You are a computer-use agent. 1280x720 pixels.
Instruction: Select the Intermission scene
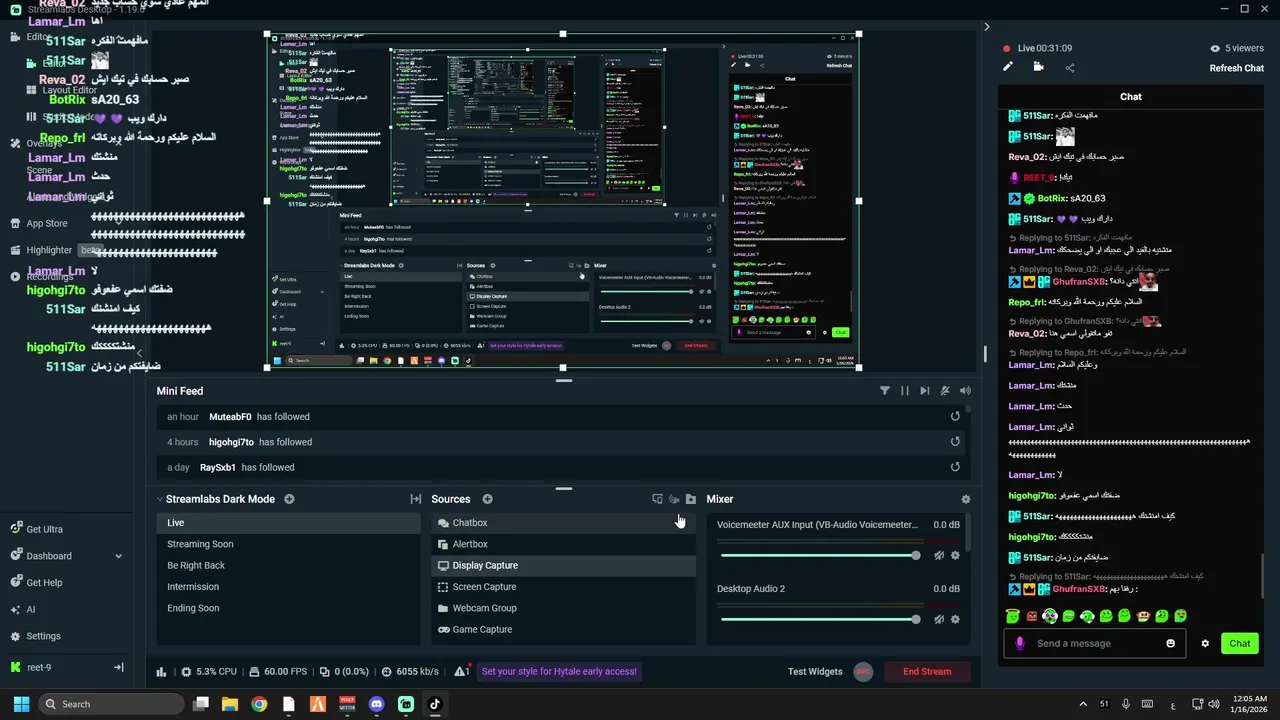[x=289, y=587]
